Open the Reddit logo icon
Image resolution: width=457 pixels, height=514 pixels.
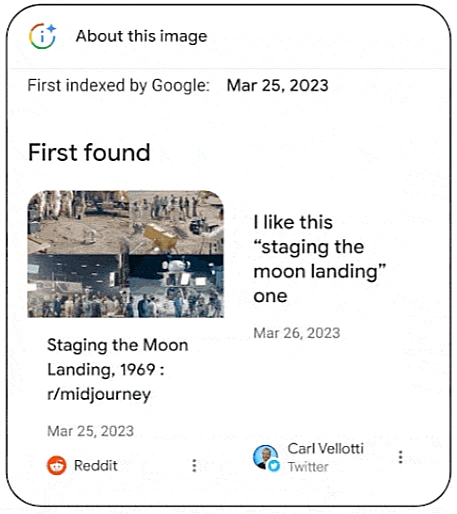tap(56, 465)
